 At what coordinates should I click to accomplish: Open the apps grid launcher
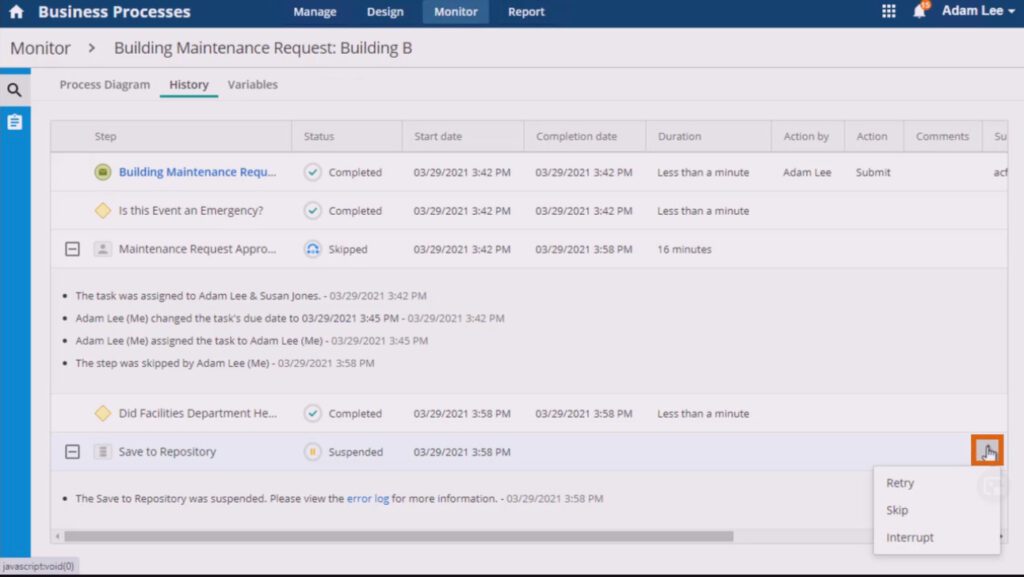coord(889,11)
